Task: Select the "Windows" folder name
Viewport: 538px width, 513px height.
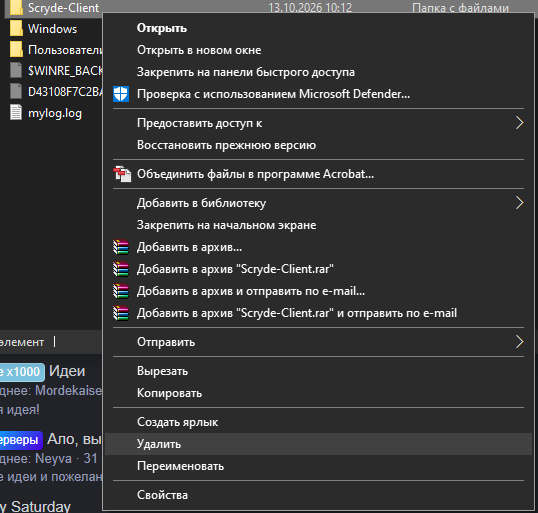Action: click(52, 29)
